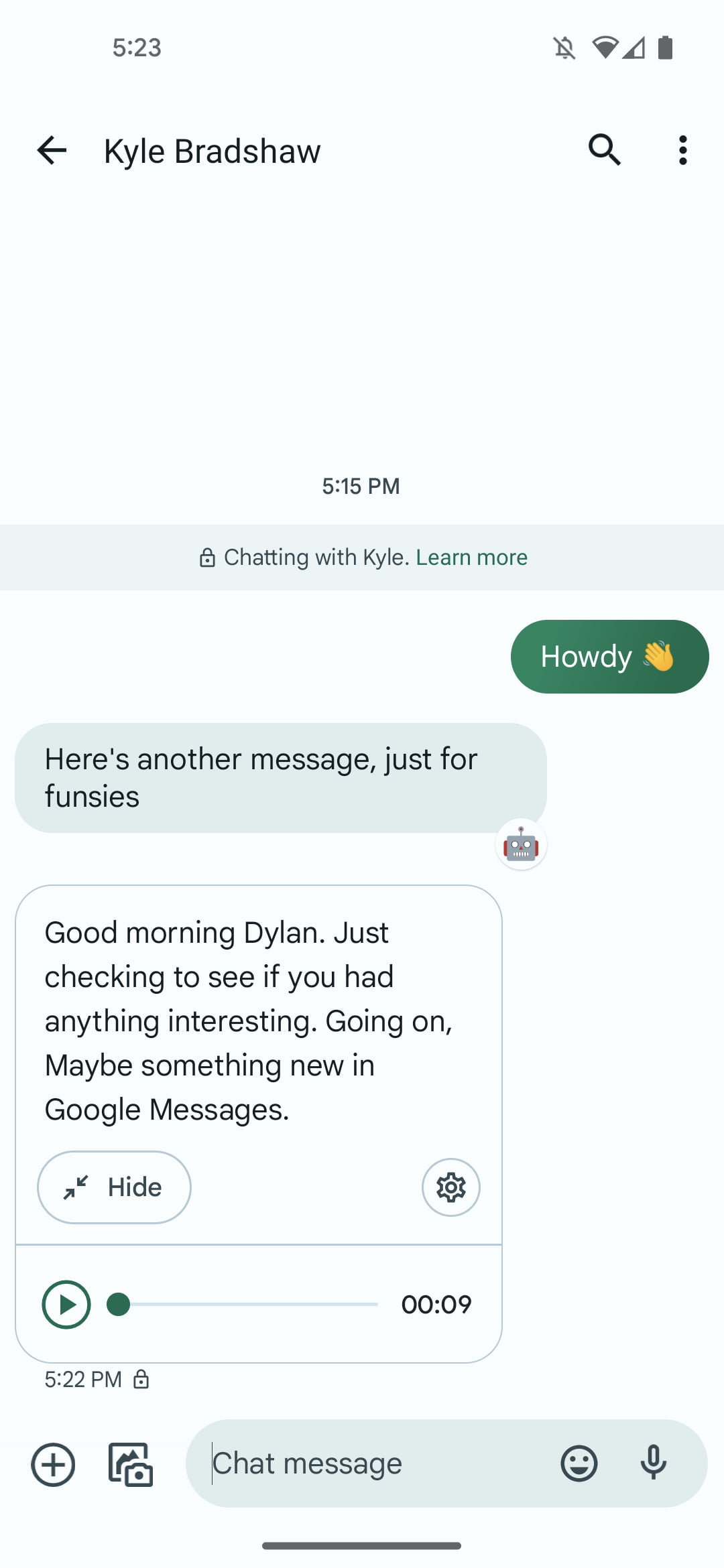Click the audio seek slider handle
The height and width of the screenshot is (1568, 724).
(119, 1304)
